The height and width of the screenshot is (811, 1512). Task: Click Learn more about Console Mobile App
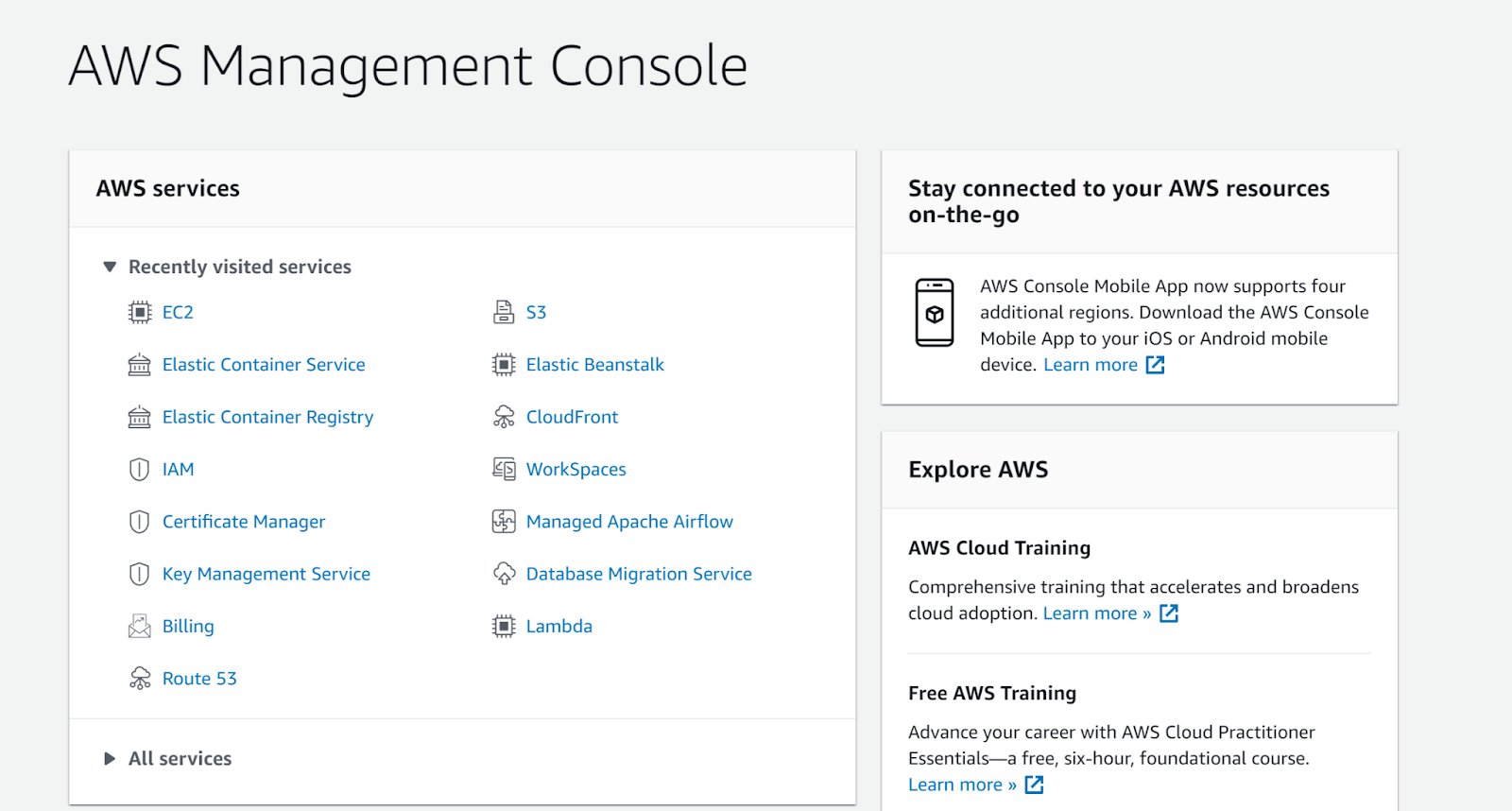[x=1091, y=365]
